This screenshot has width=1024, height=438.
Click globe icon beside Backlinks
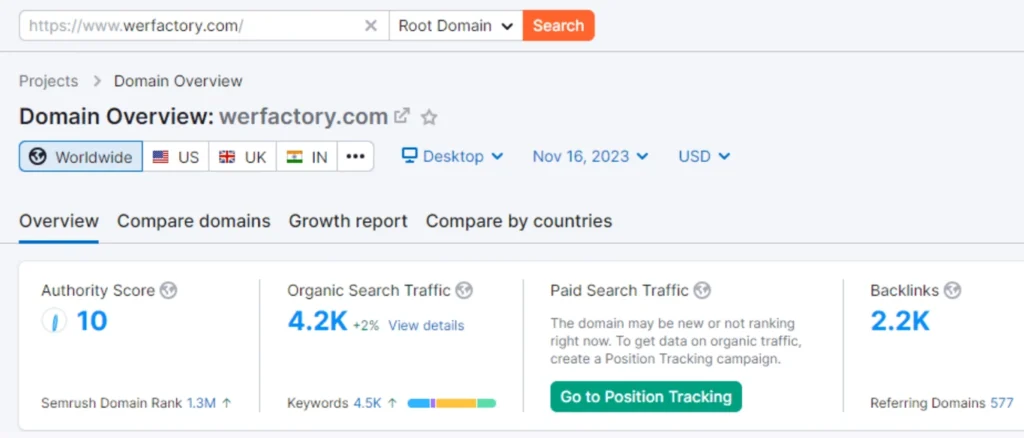[953, 290]
